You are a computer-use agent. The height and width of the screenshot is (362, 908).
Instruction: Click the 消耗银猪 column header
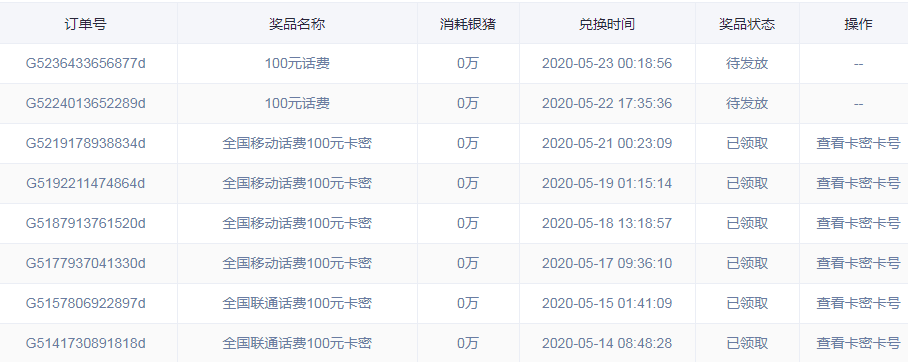pyautogui.click(x=467, y=24)
